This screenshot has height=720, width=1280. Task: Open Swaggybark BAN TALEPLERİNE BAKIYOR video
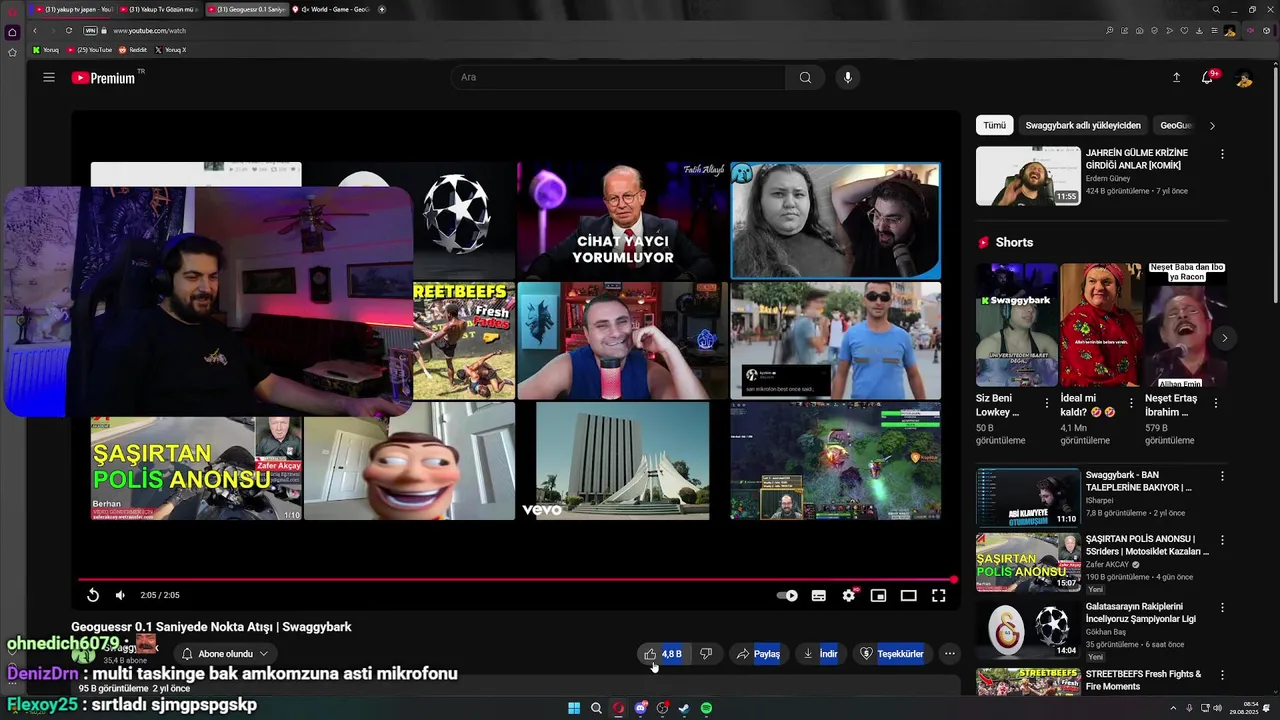coord(1028,497)
